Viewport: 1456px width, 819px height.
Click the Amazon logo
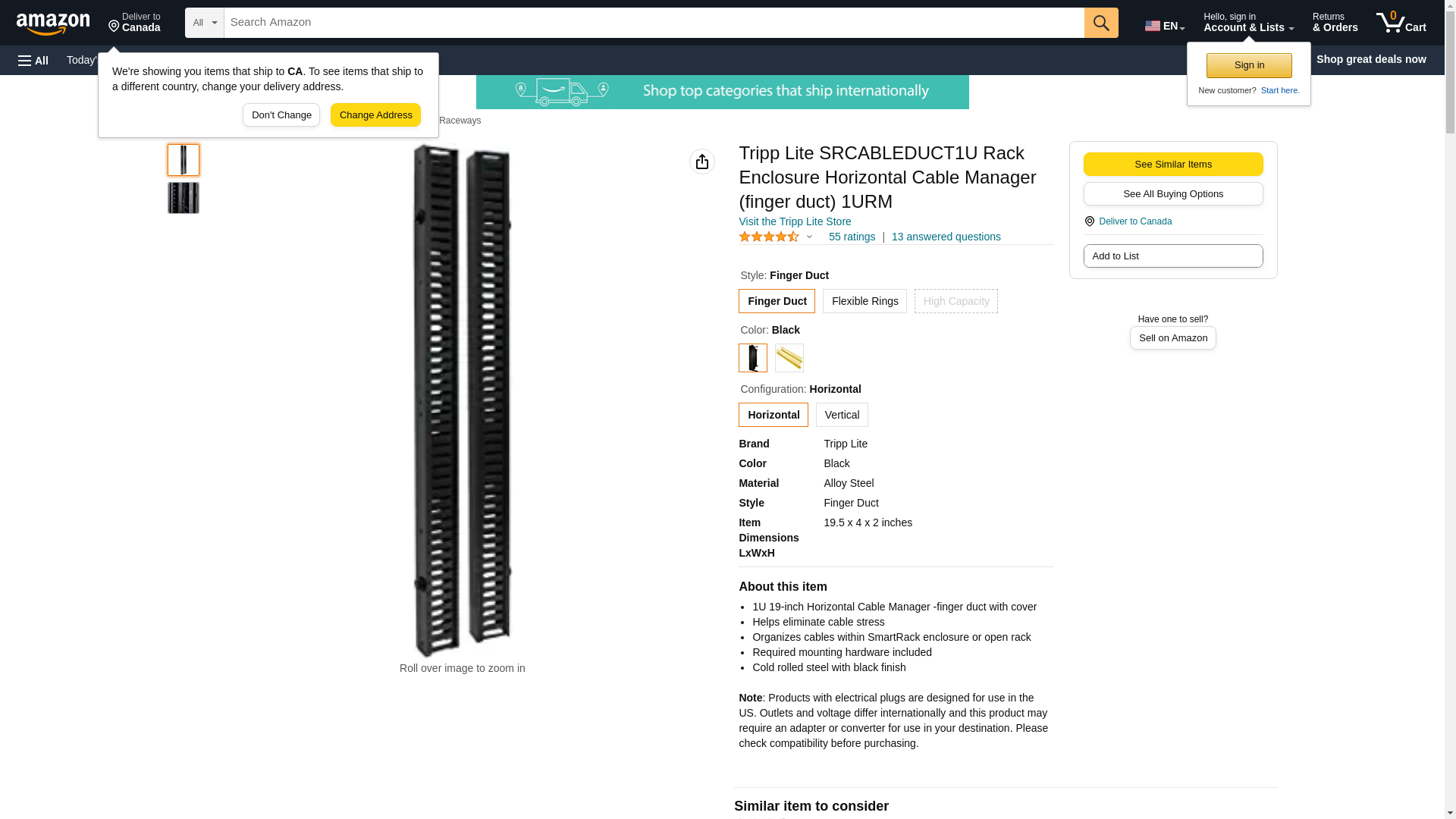53,24
